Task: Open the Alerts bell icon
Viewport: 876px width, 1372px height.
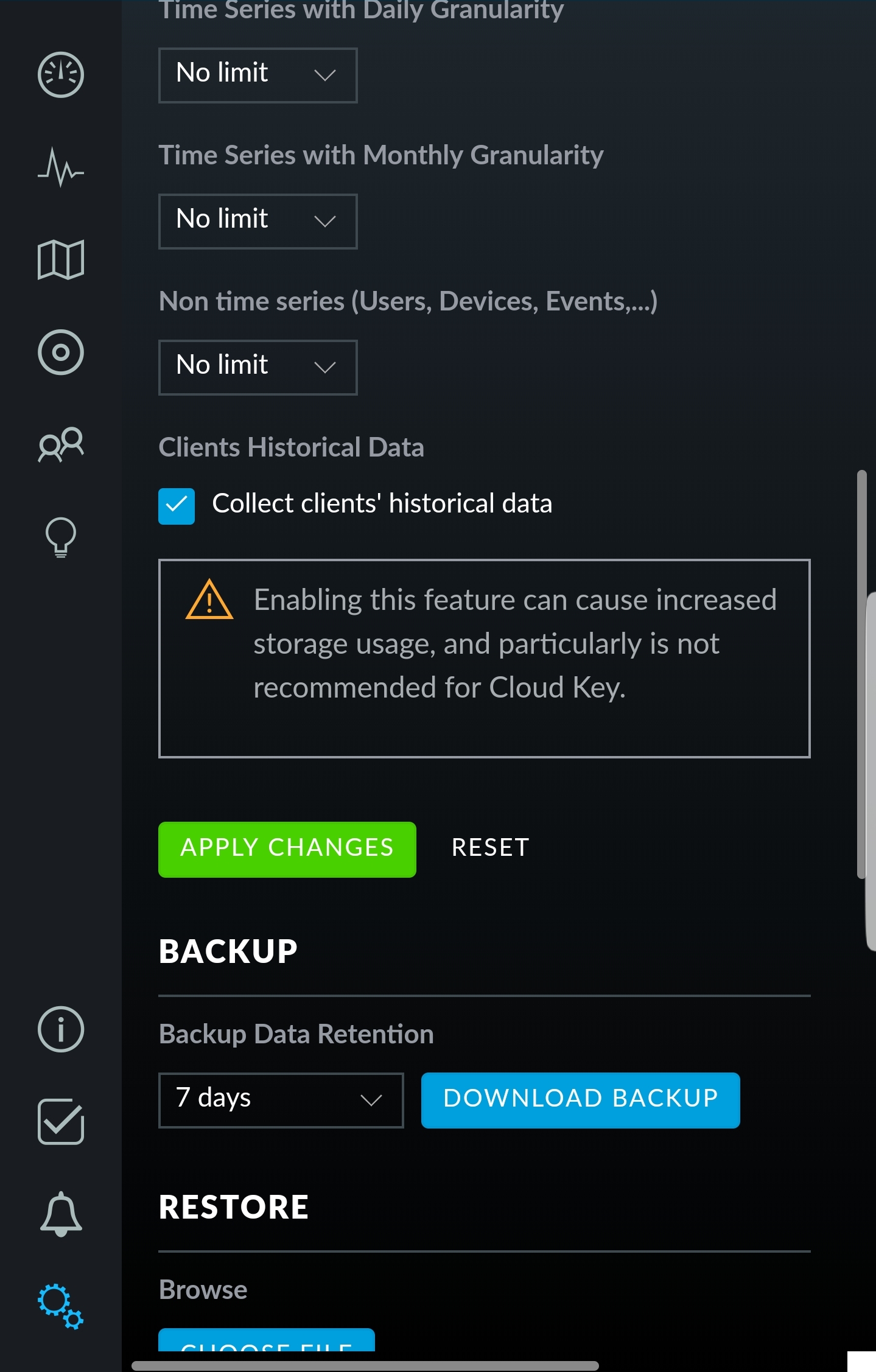Action: (61, 1214)
